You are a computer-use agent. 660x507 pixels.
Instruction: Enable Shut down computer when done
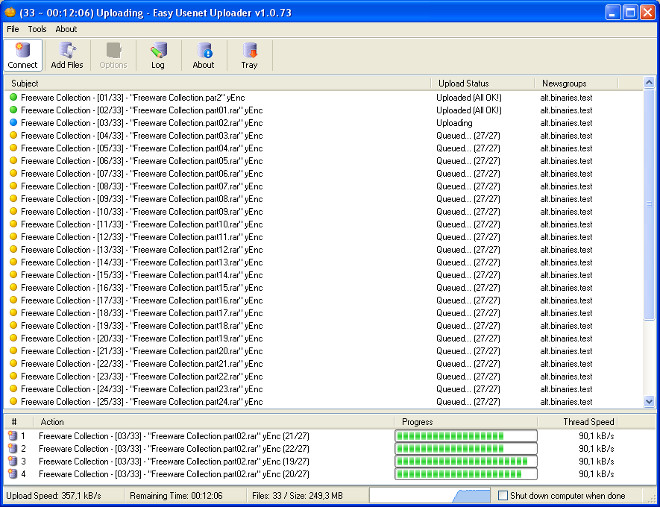(503, 495)
